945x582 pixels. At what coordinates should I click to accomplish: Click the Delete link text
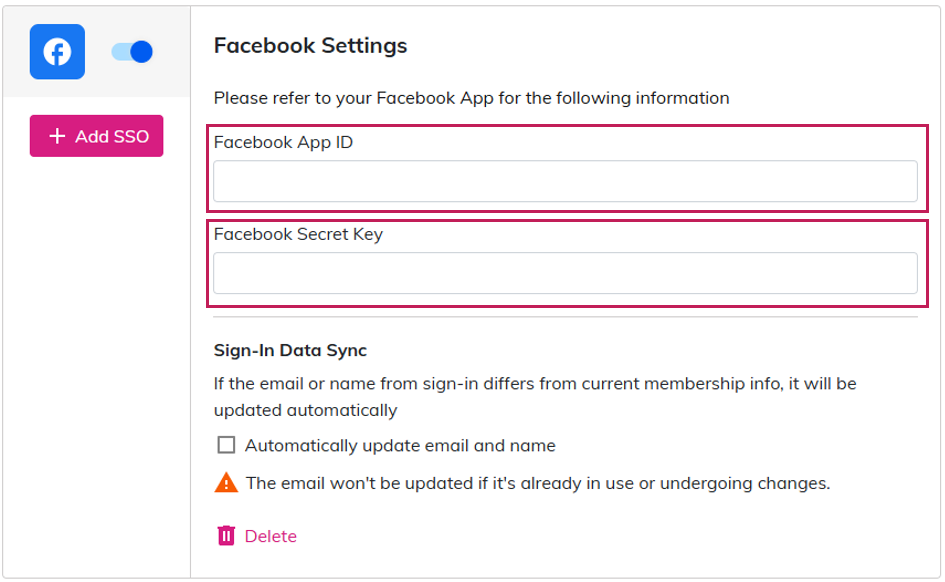tap(271, 536)
